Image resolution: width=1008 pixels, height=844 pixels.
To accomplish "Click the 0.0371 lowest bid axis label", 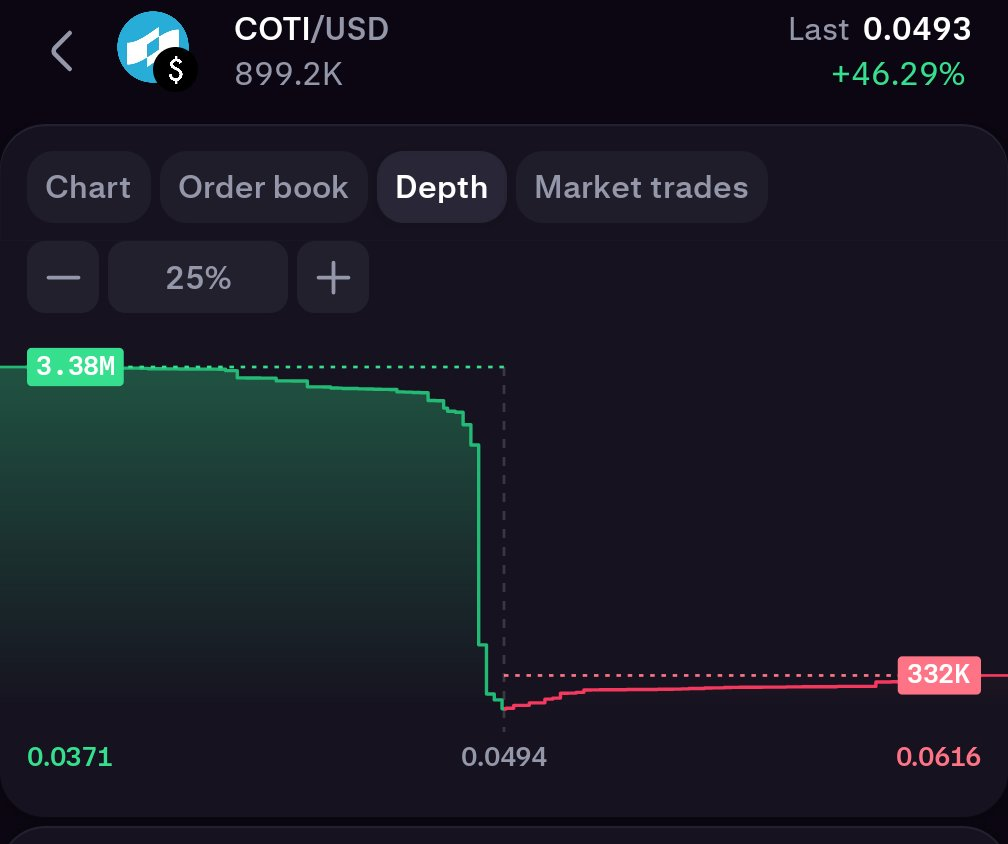I will pyautogui.click(x=70, y=757).
